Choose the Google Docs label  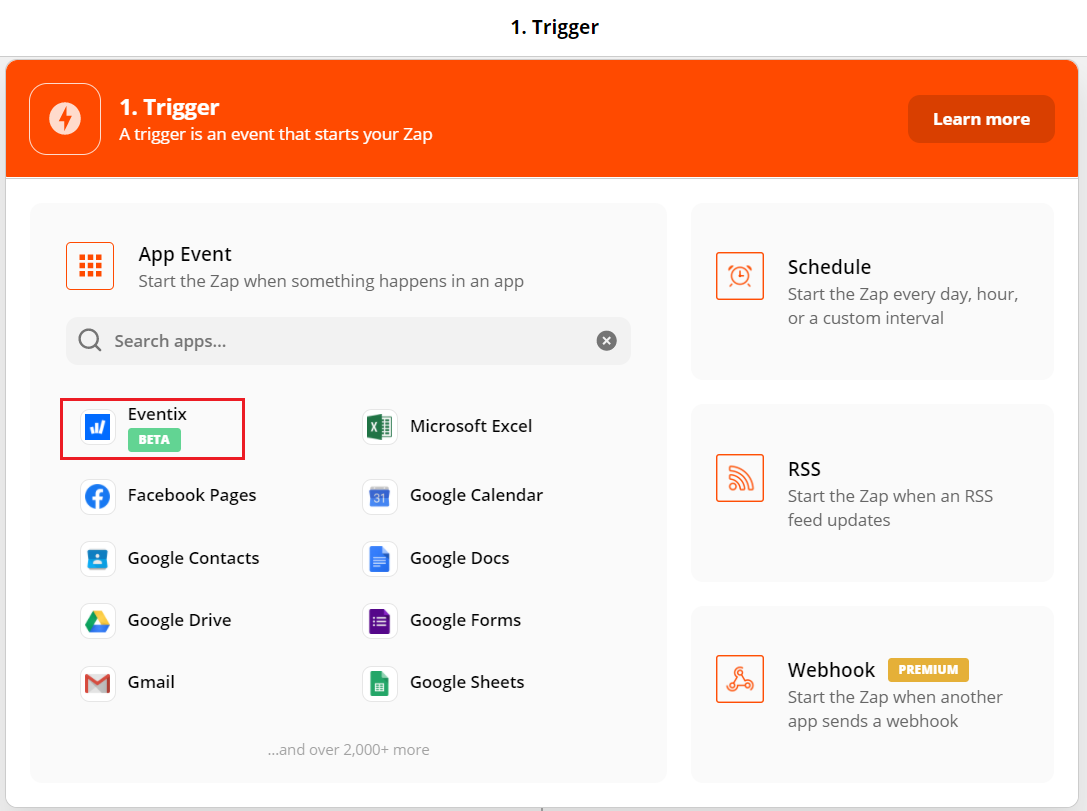[x=460, y=558]
